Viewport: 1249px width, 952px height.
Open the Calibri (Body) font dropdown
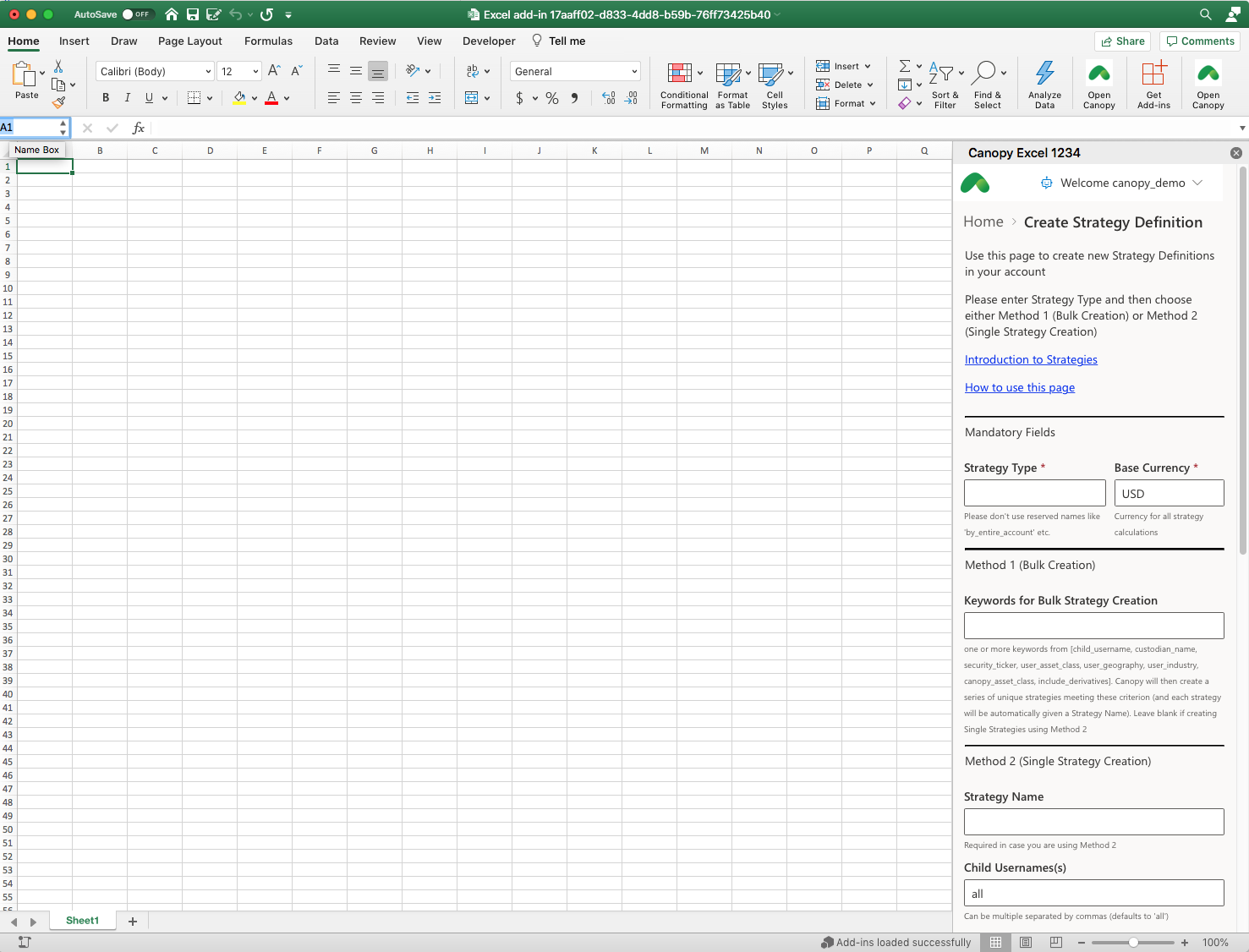208,72
